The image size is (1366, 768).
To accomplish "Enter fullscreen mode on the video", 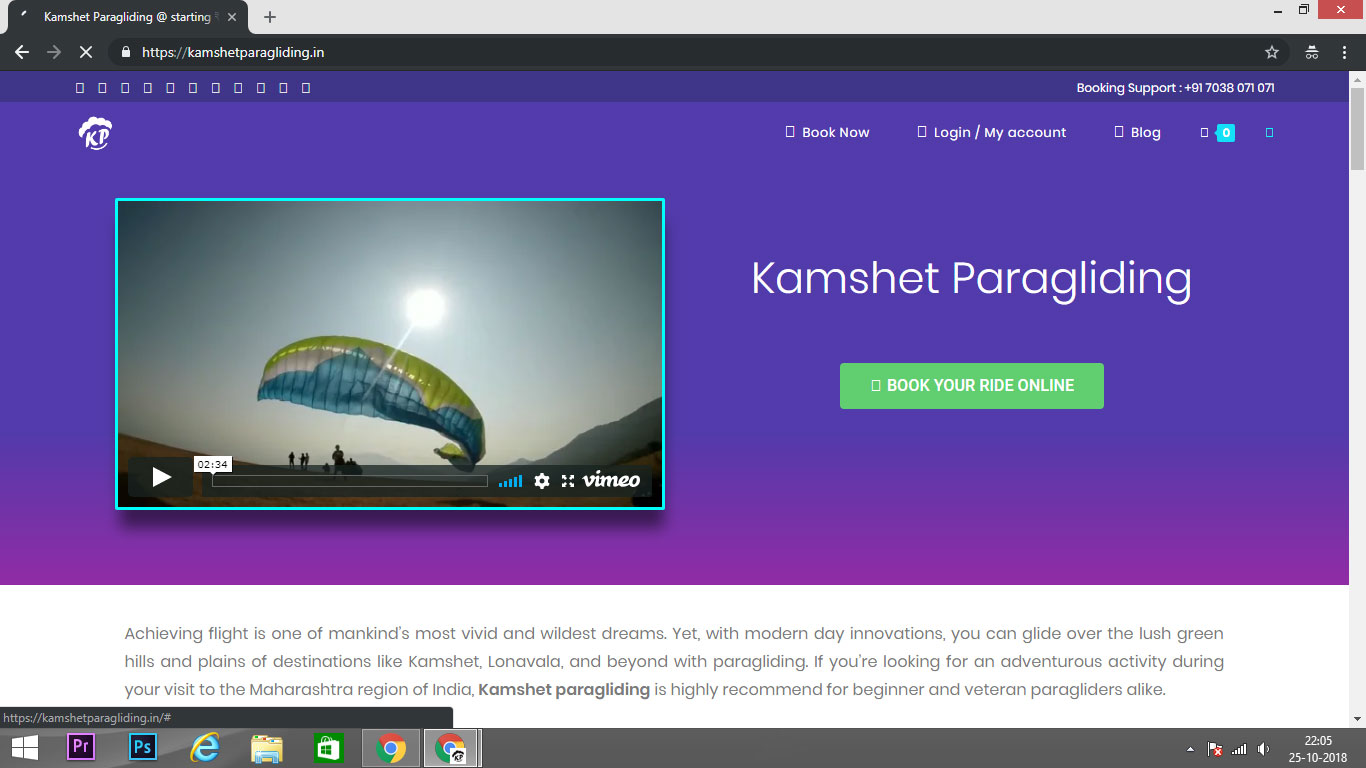I will [568, 481].
